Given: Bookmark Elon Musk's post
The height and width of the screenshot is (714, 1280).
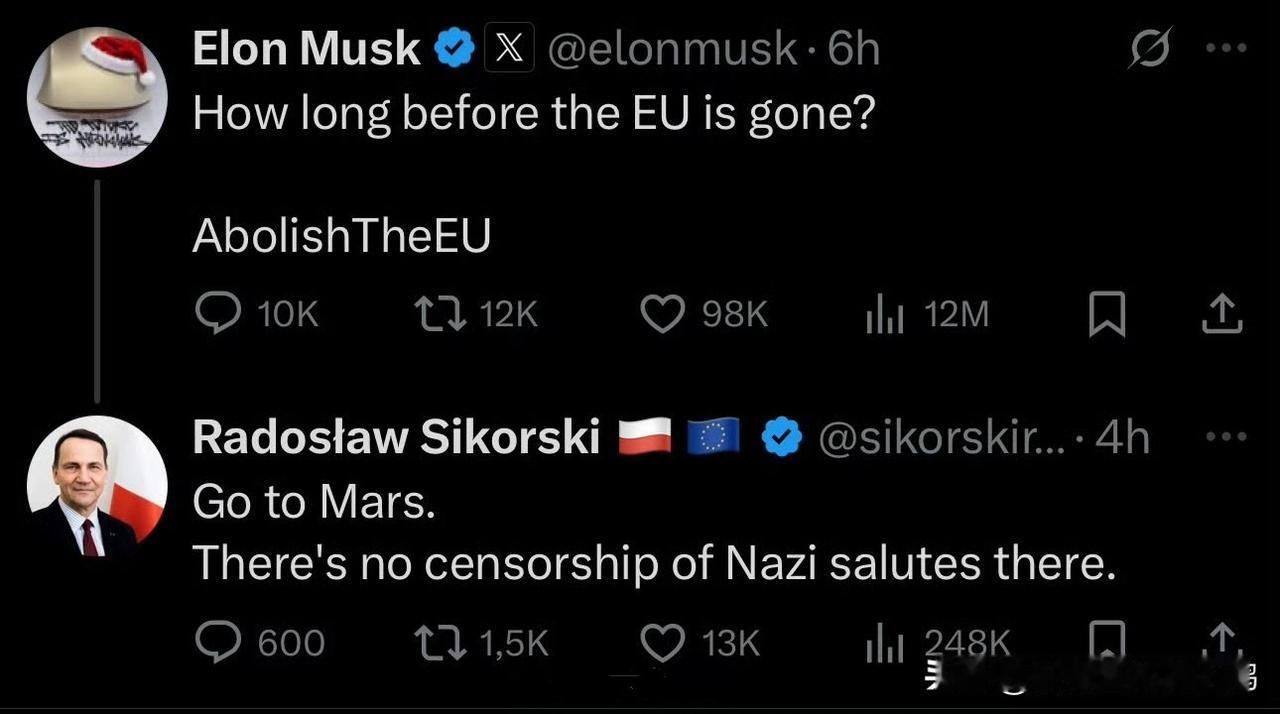Looking at the screenshot, I should (x=1107, y=316).
